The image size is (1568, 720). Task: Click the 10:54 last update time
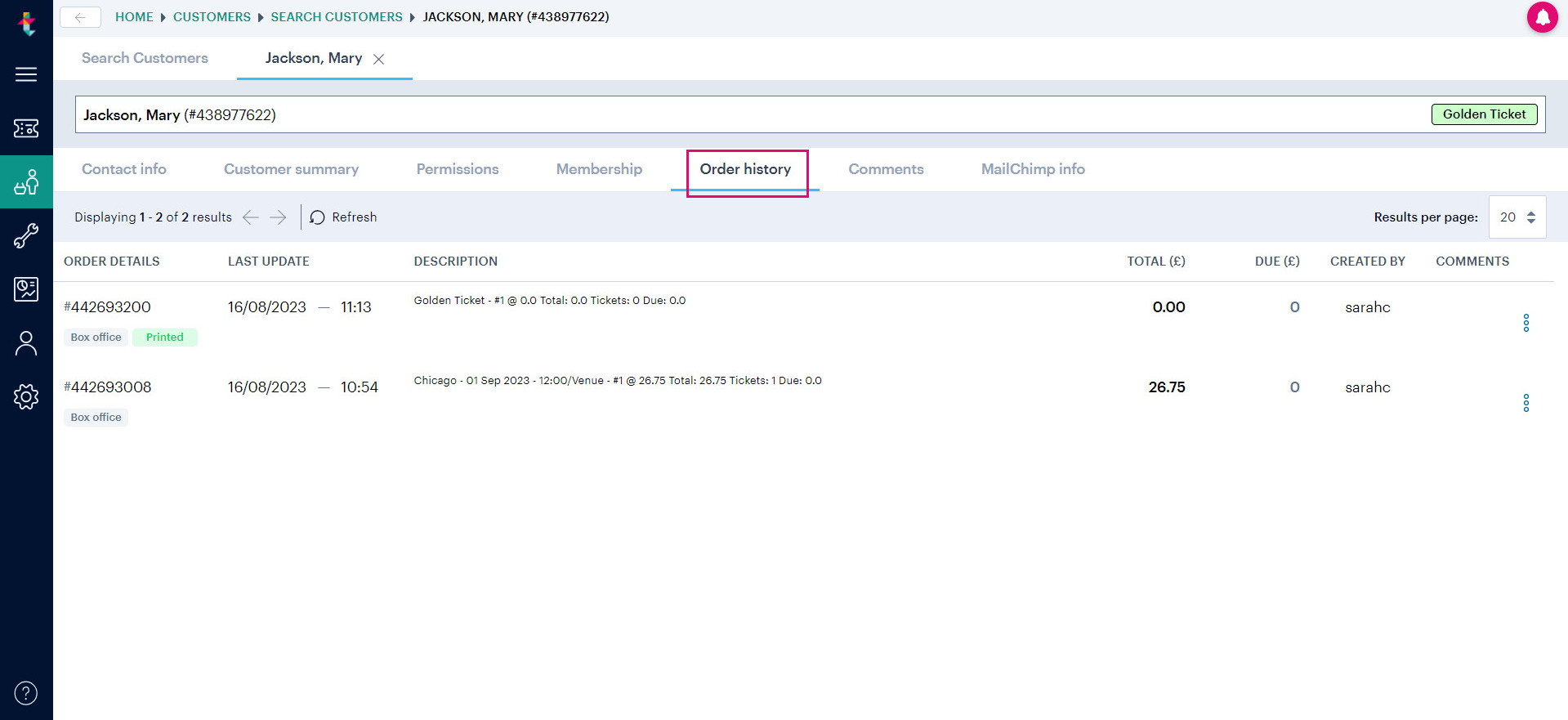(x=360, y=387)
